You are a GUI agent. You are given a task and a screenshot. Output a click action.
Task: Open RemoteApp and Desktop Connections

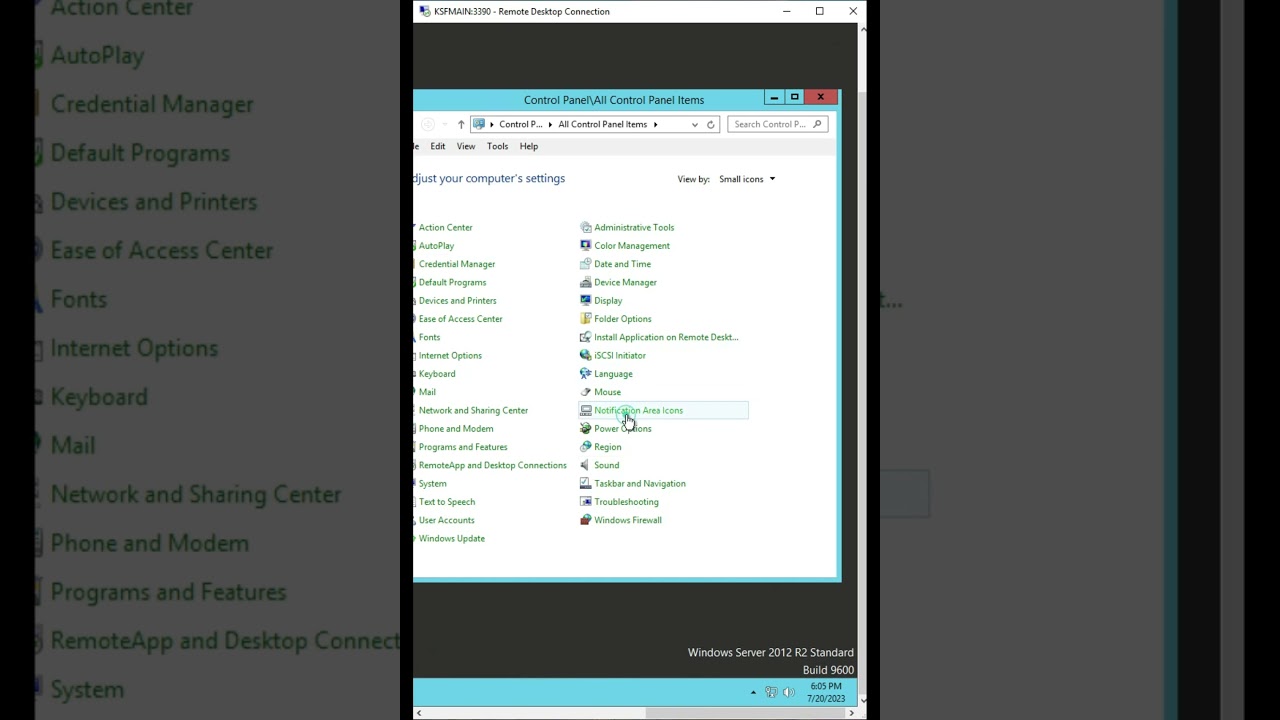click(493, 465)
